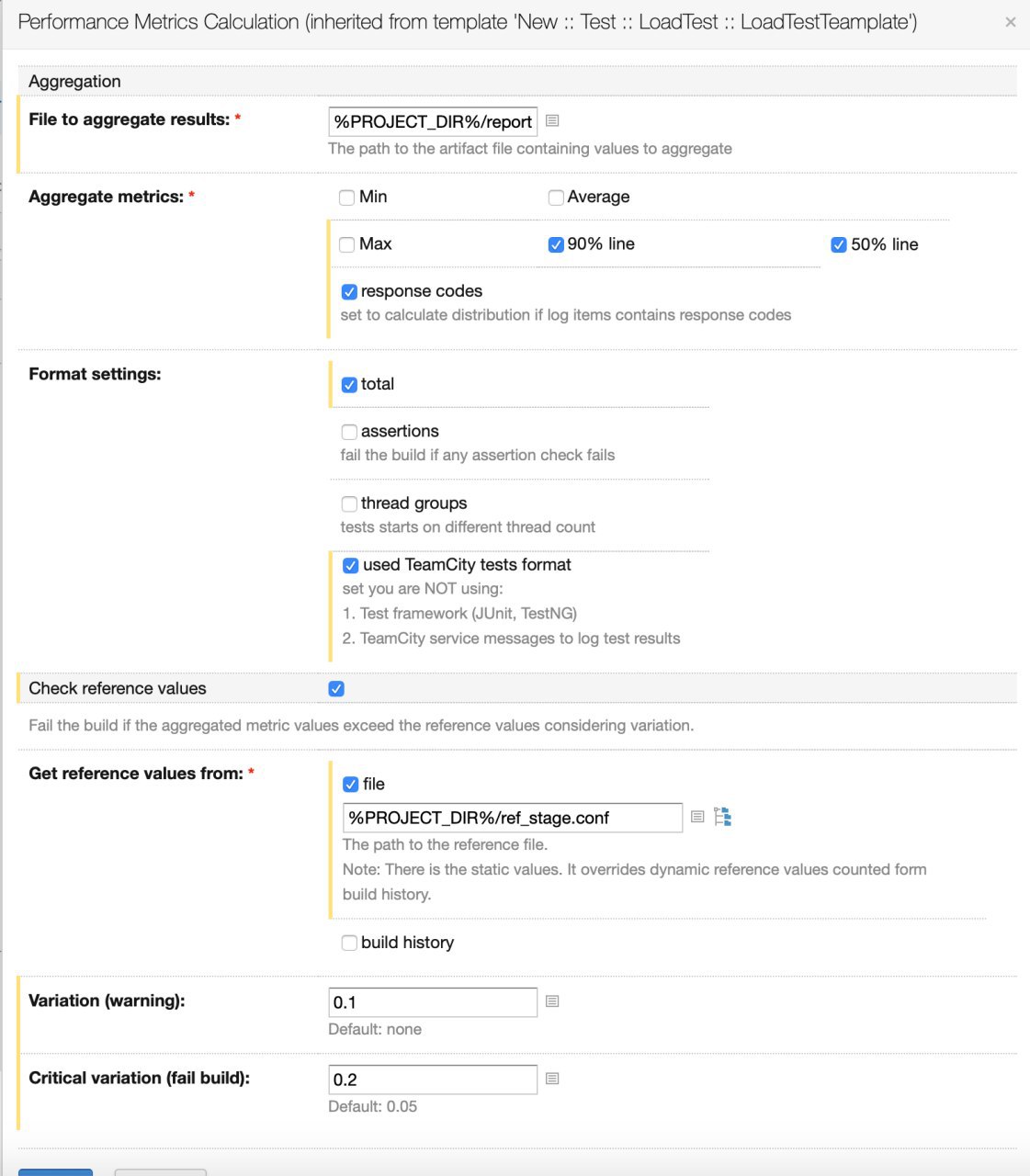Toggle Check reference values checkbox
Viewport: 1030px width, 1176px height.
click(x=336, y=689)
